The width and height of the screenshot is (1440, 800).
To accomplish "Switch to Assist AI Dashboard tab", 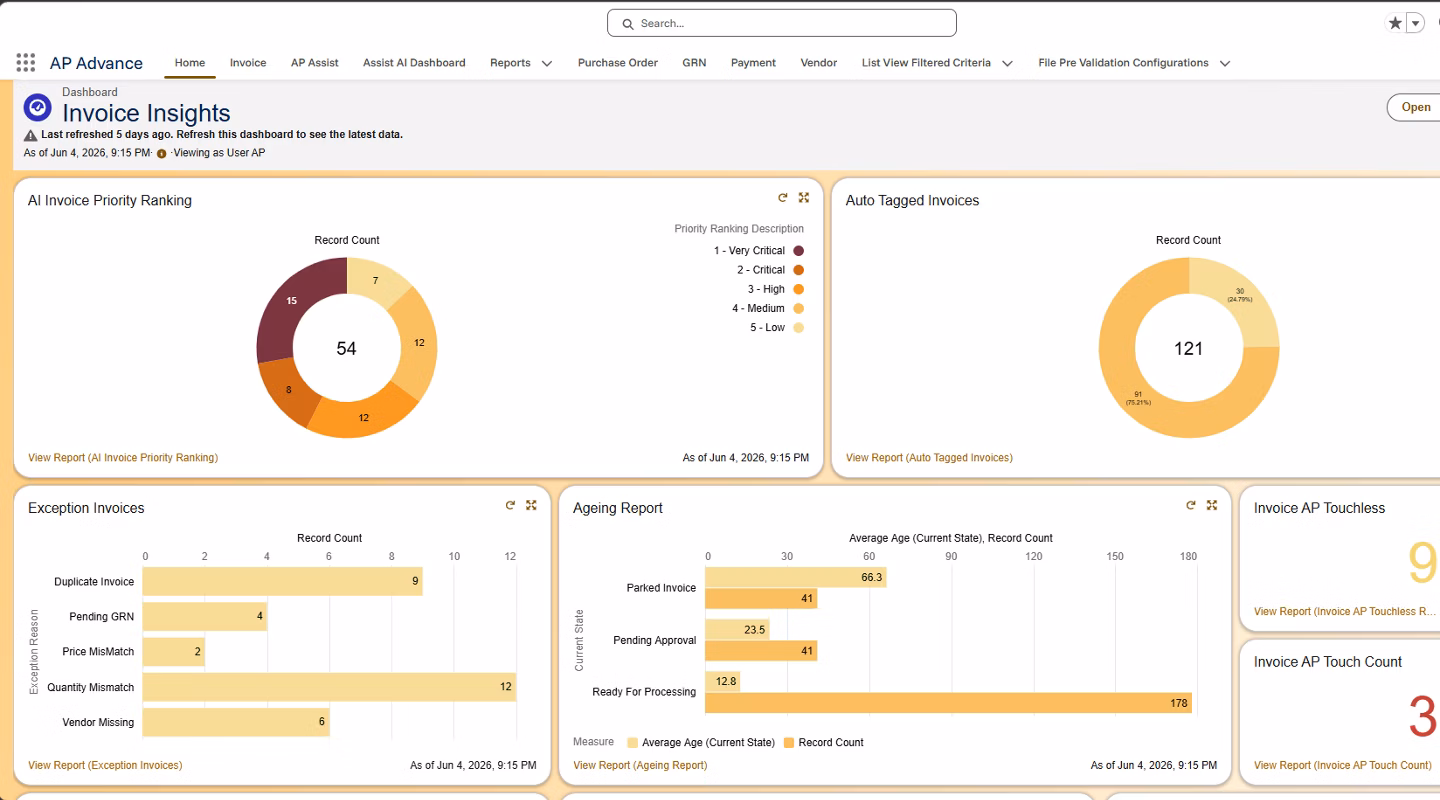I will (x=414, y=62).
